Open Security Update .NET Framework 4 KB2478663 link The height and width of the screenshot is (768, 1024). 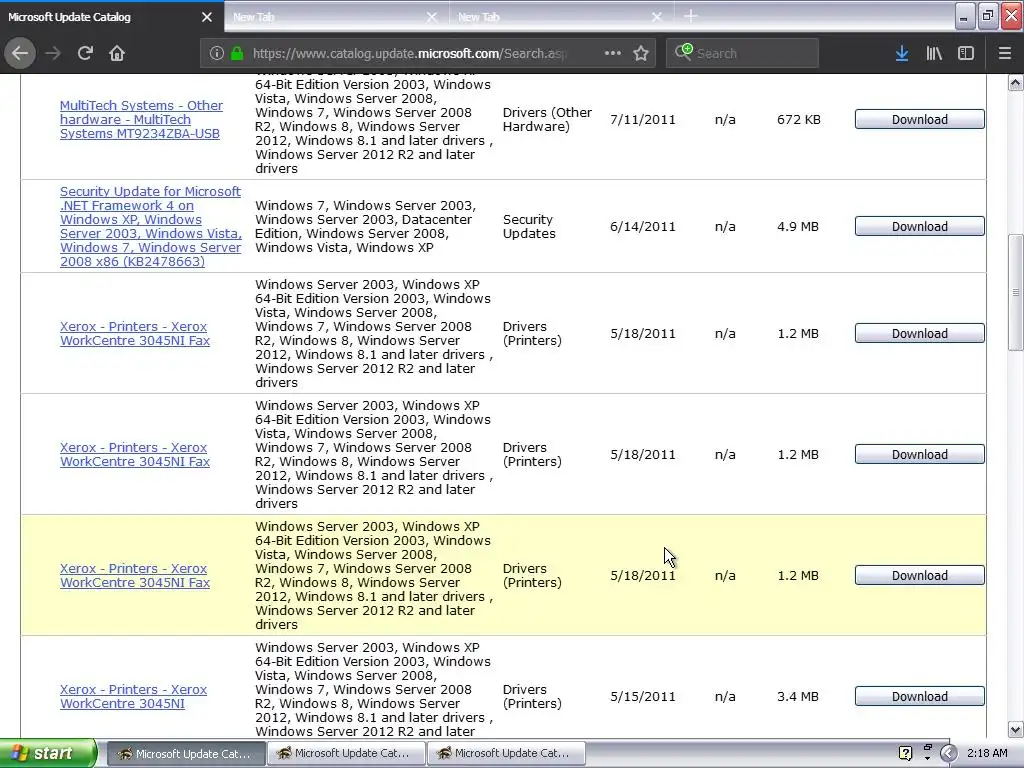[150, 227]
